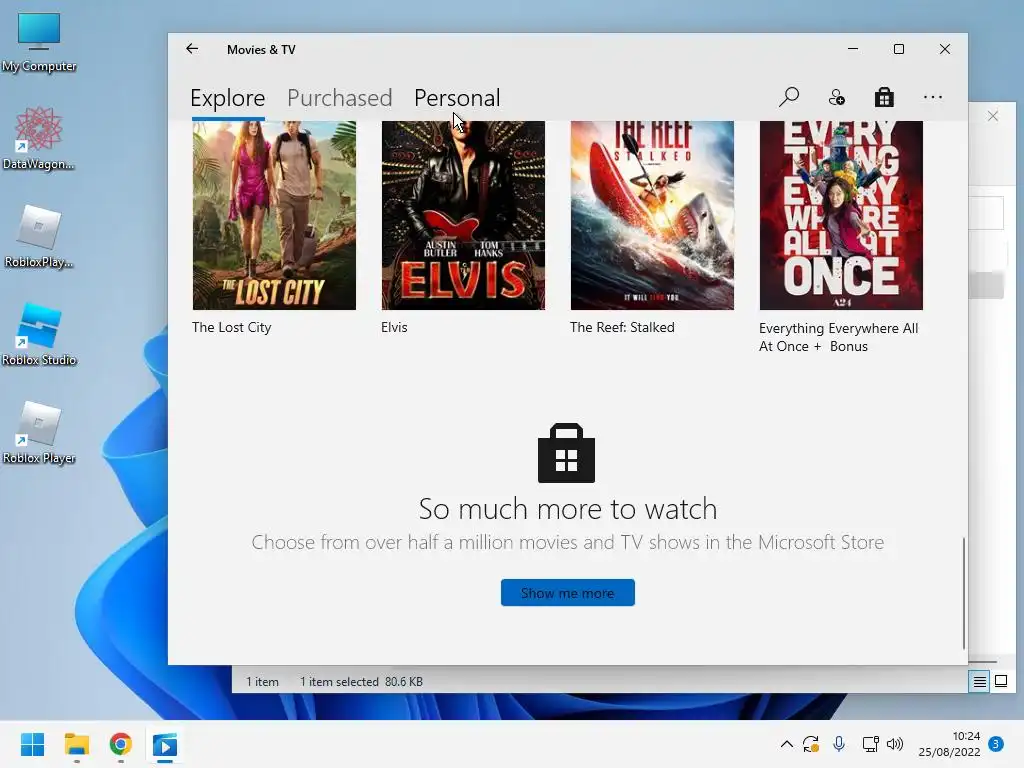1024x768 pixels.
Task: Go back using the Movies & TV back arrow
Action: (192, 49)
